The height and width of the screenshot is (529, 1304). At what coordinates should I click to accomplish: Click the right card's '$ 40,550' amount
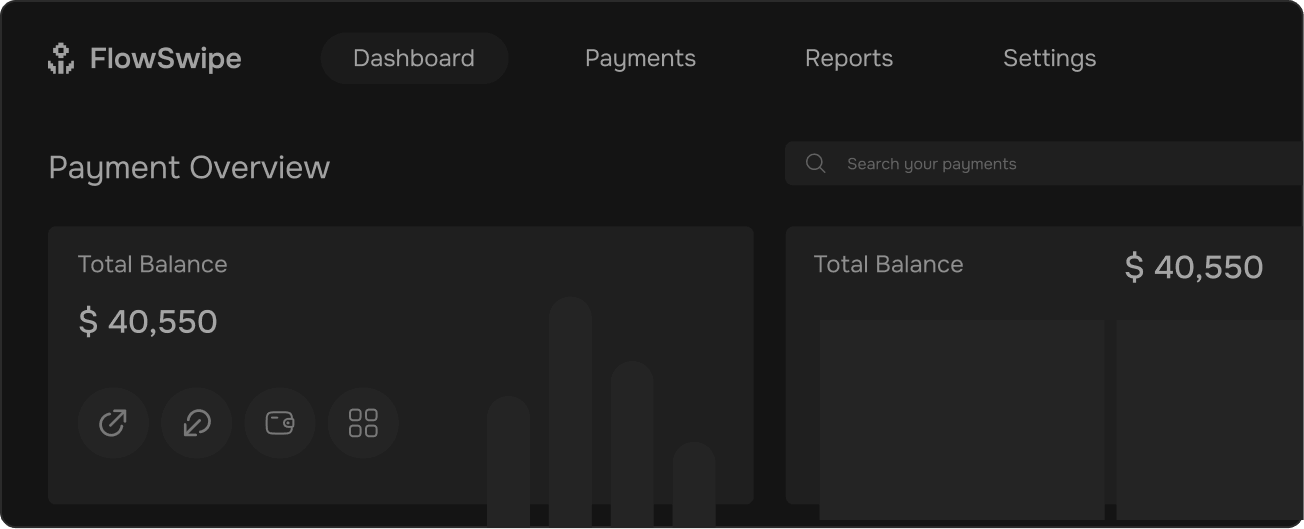[1194, 267]
